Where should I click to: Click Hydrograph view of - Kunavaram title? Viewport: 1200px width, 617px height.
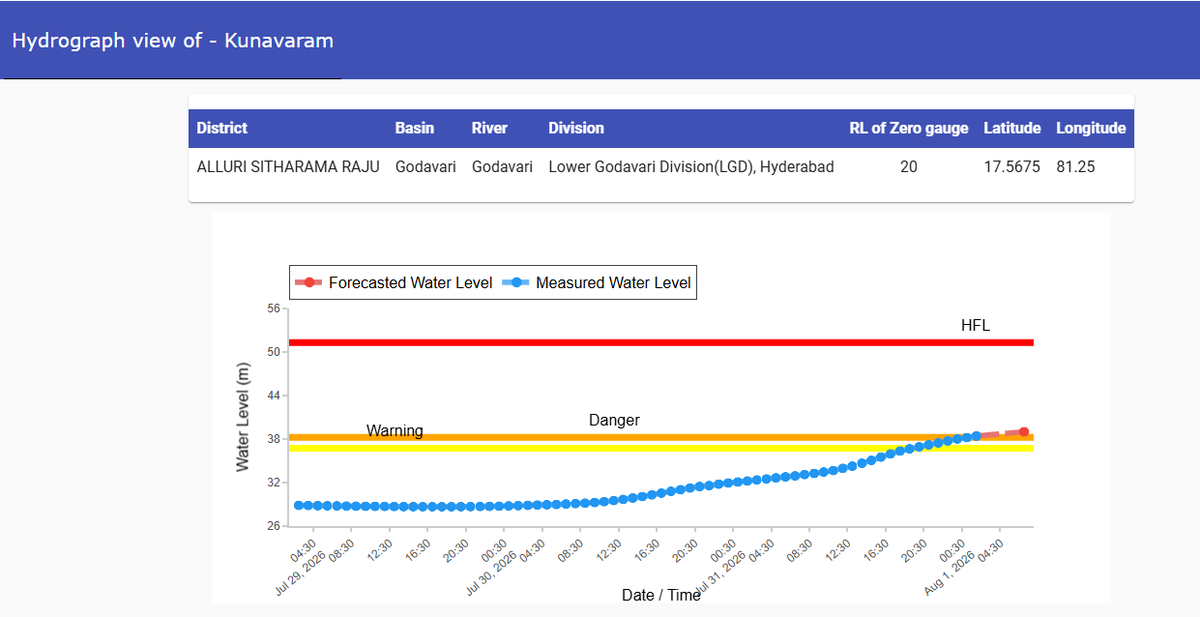coord(173,41)
